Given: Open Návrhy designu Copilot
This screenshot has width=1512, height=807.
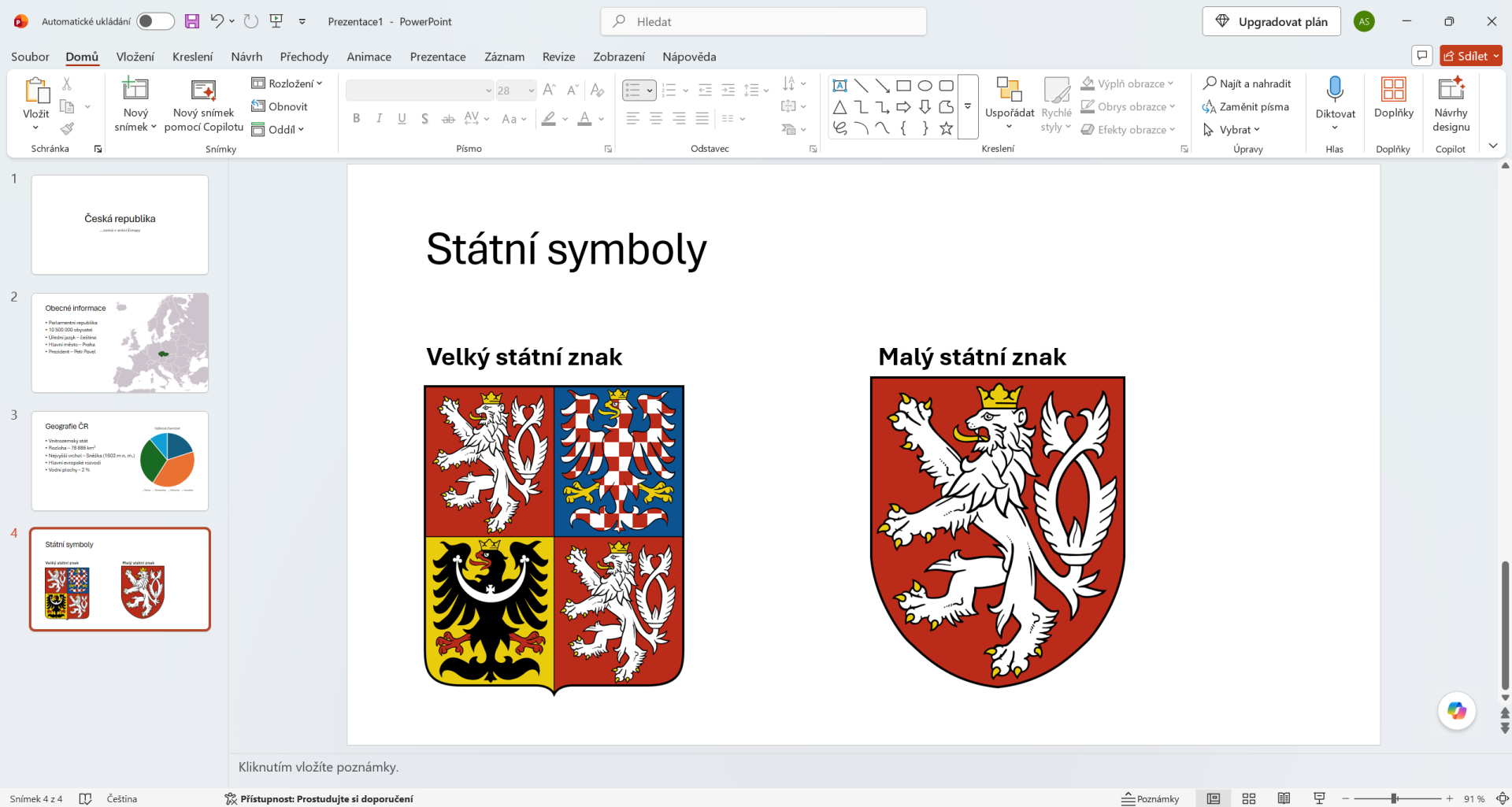Looking at the screenshot, I should point(1451,105).
